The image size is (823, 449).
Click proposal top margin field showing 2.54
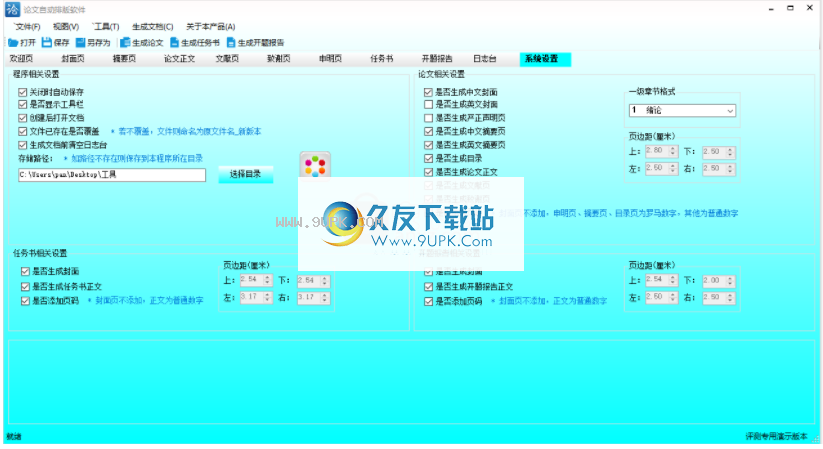click(662, 280)
